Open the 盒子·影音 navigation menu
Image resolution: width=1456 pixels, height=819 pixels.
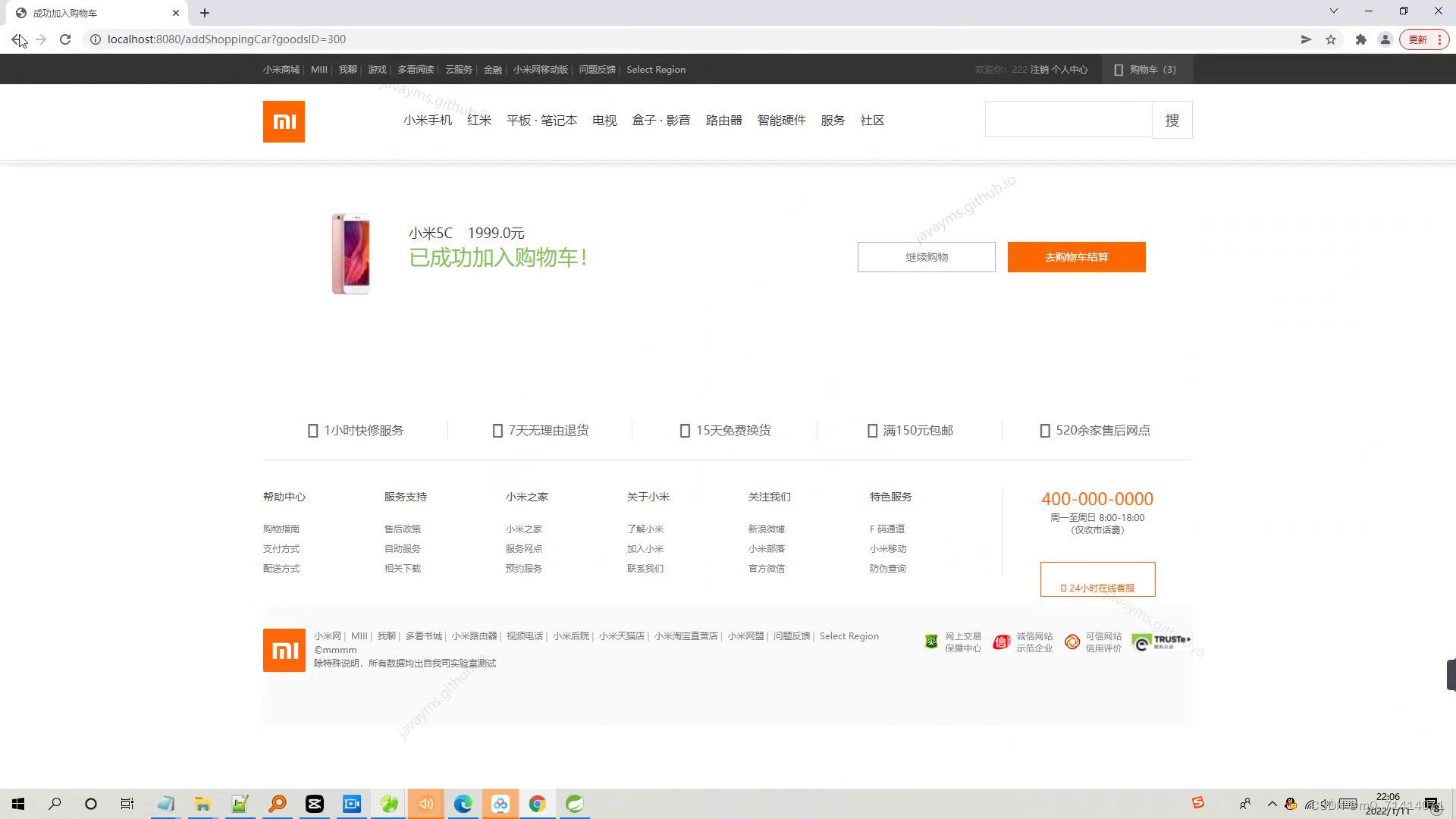click(x=661, y=120)
